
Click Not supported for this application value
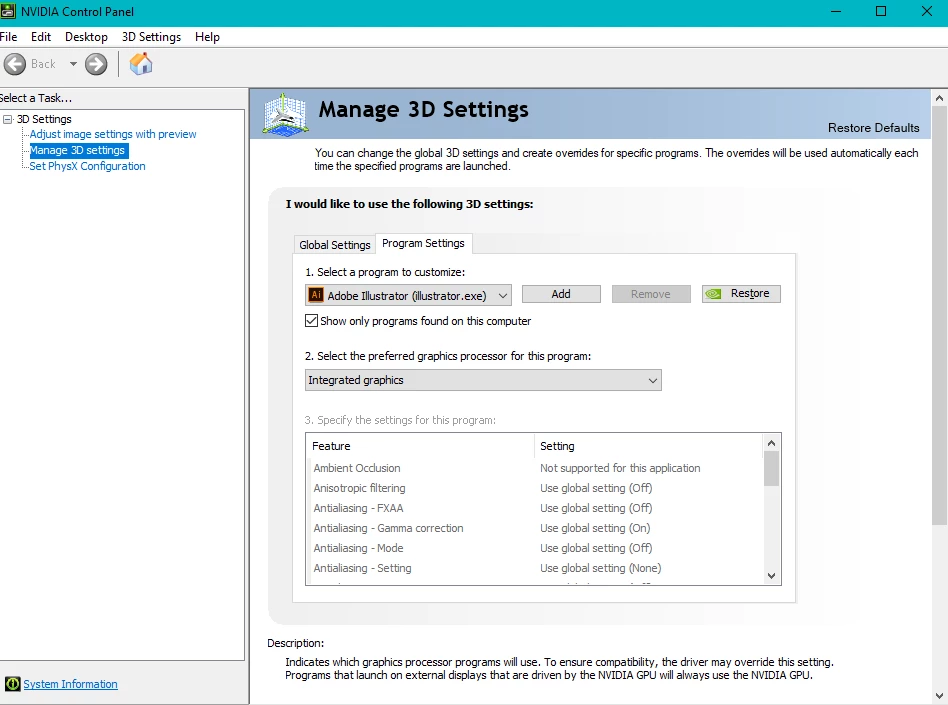click(620, 468)
